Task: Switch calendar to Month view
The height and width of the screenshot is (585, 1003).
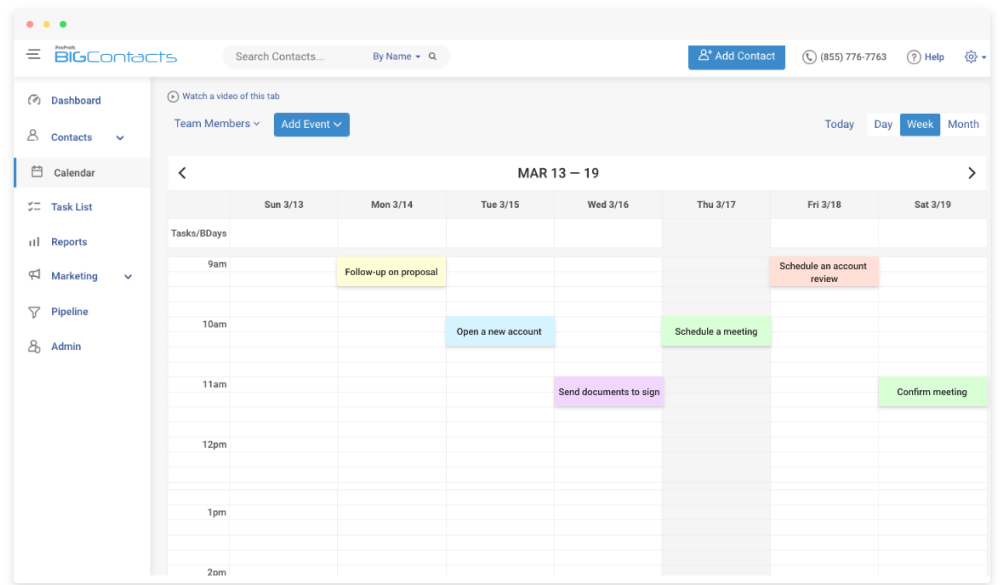Action: [963, 125]
